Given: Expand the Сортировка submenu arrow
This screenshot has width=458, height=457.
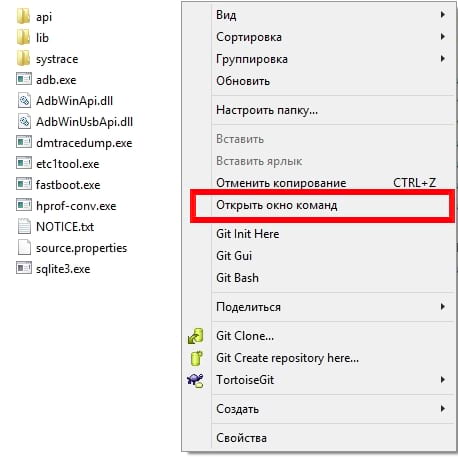Looking at the screenshot, I should (x=443, y=37).
